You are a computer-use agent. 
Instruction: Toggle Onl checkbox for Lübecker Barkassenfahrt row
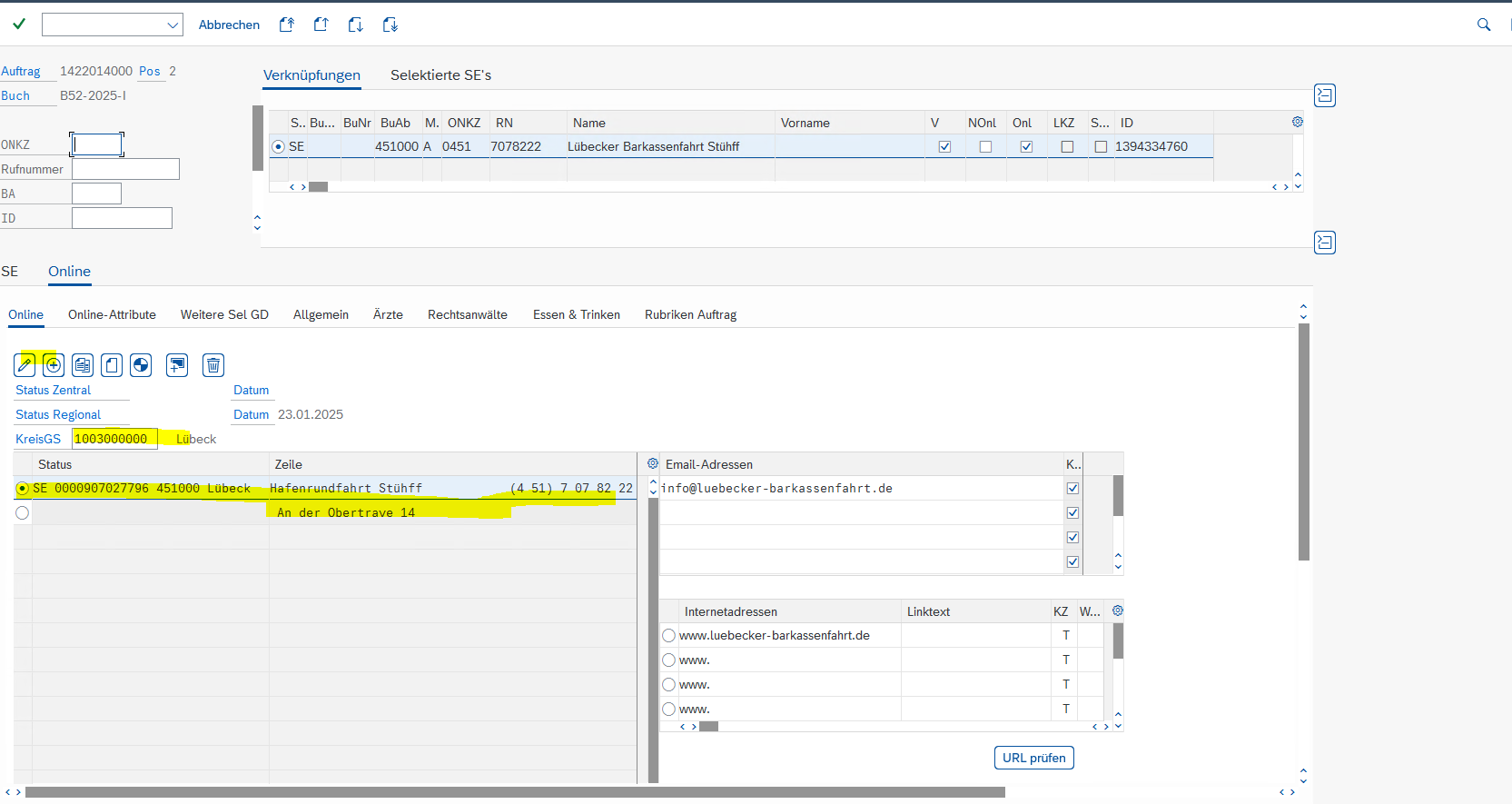[1026, 146]
